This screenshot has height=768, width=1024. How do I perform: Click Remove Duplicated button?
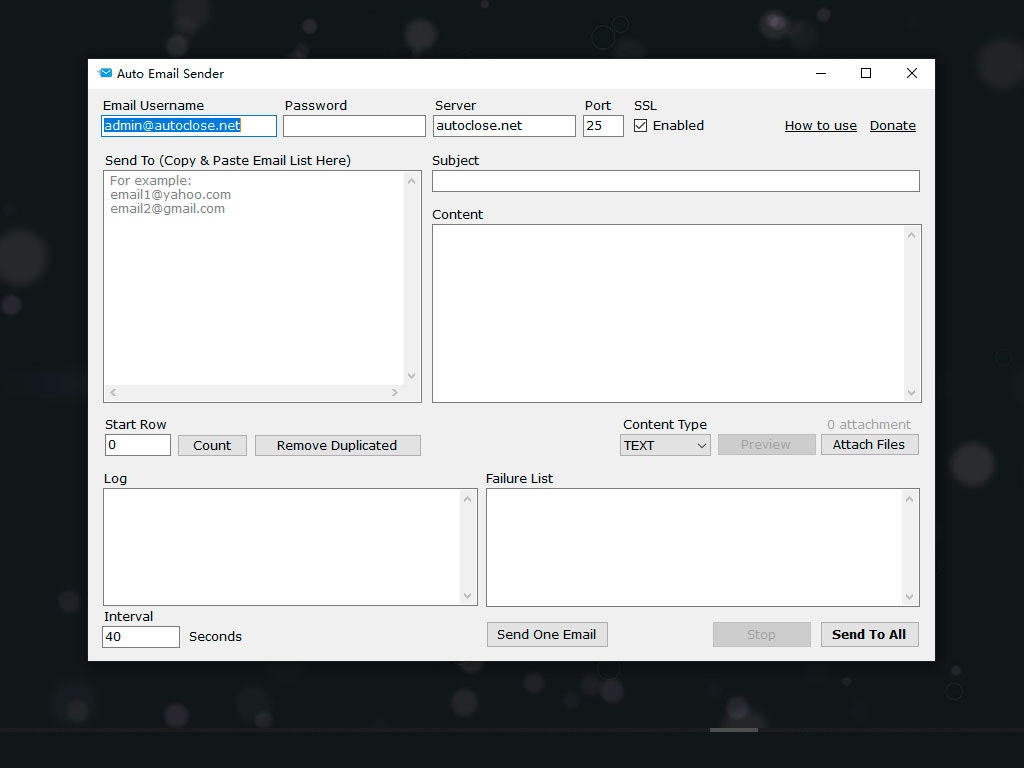tap(338, 445)
